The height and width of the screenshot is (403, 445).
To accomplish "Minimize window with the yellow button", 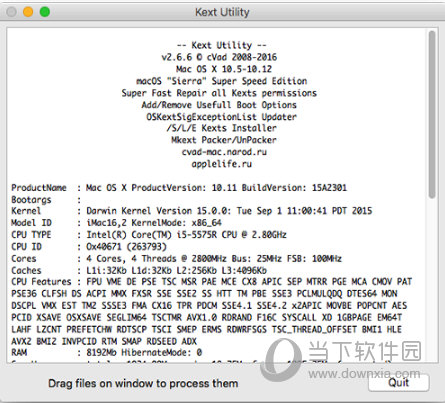I will tap(28, 12).
